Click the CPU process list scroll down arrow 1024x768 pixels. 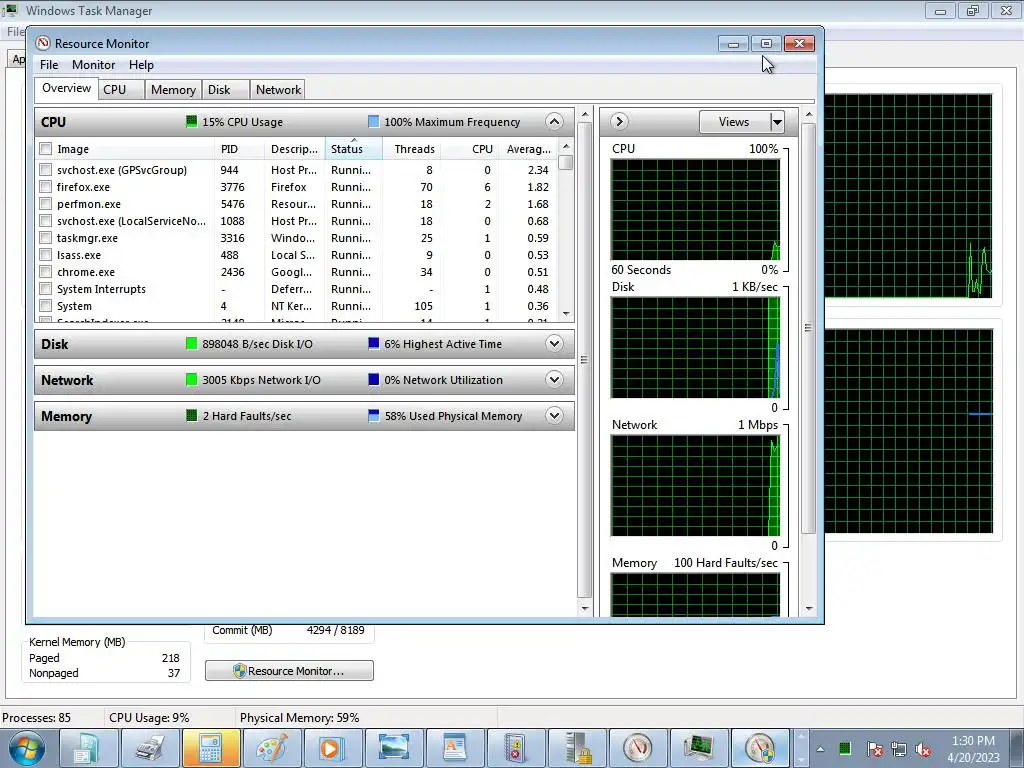566,313
